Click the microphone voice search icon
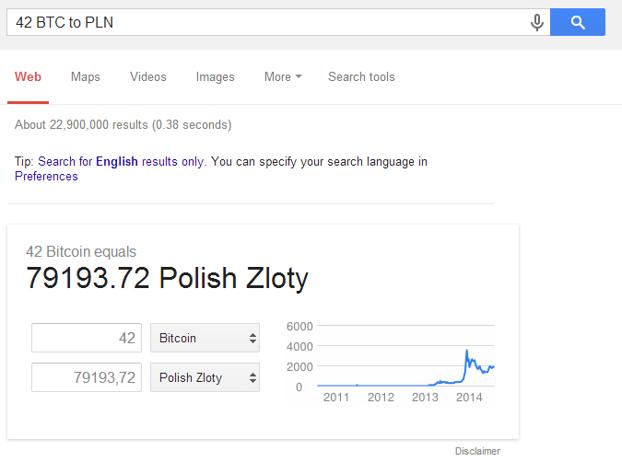 pyautogui.click(x=537, y=23)
